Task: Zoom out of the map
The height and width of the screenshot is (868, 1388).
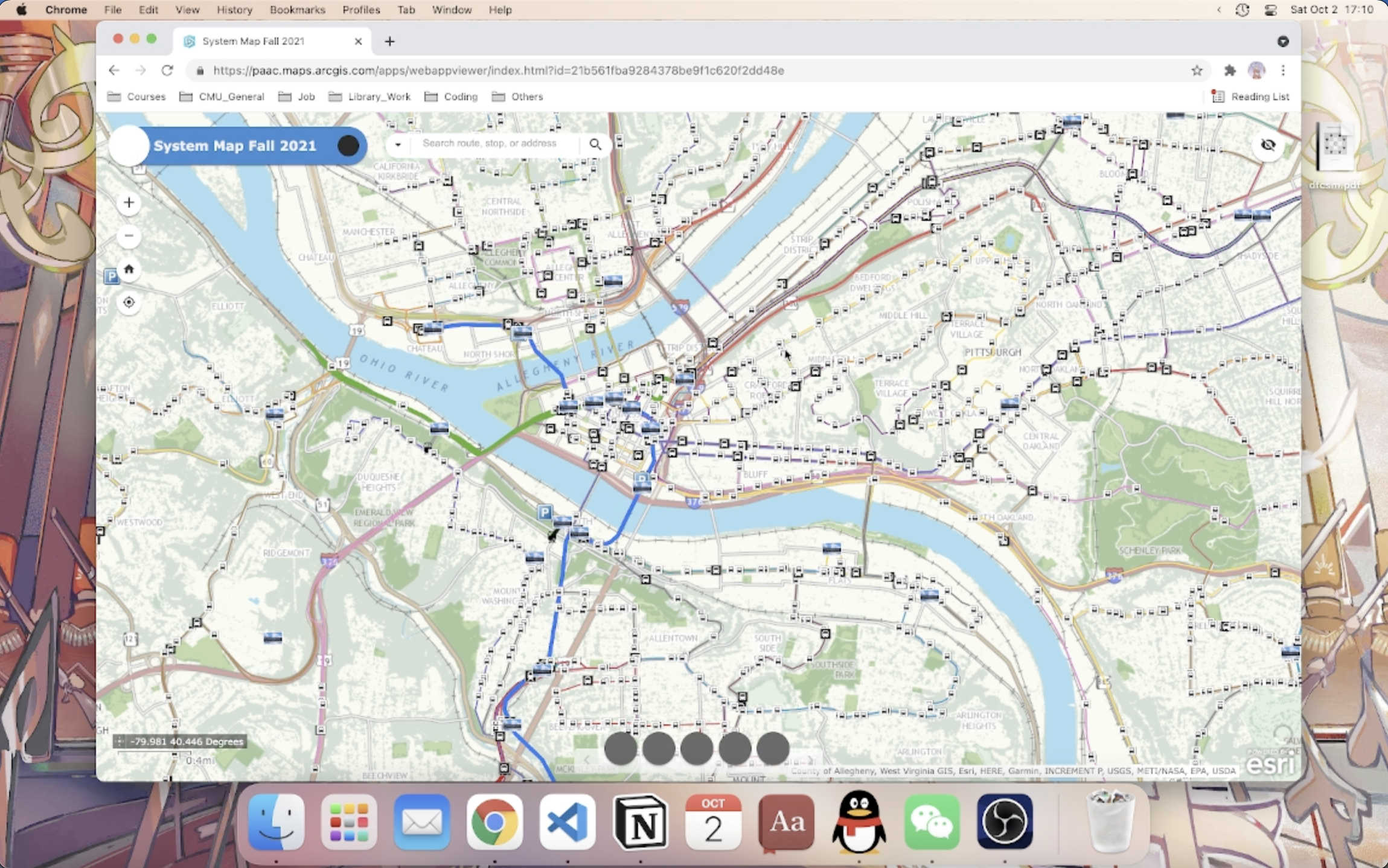Action: click(129, 236)
